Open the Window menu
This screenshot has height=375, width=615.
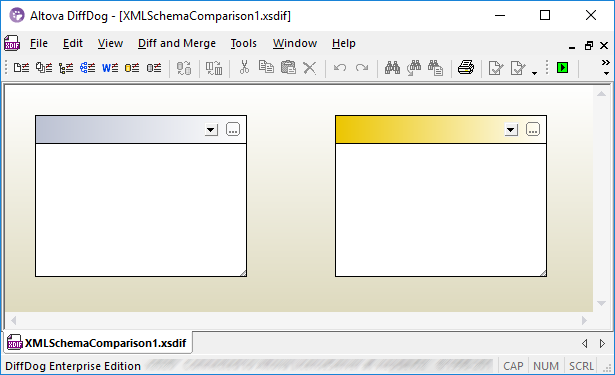(295, 43)
